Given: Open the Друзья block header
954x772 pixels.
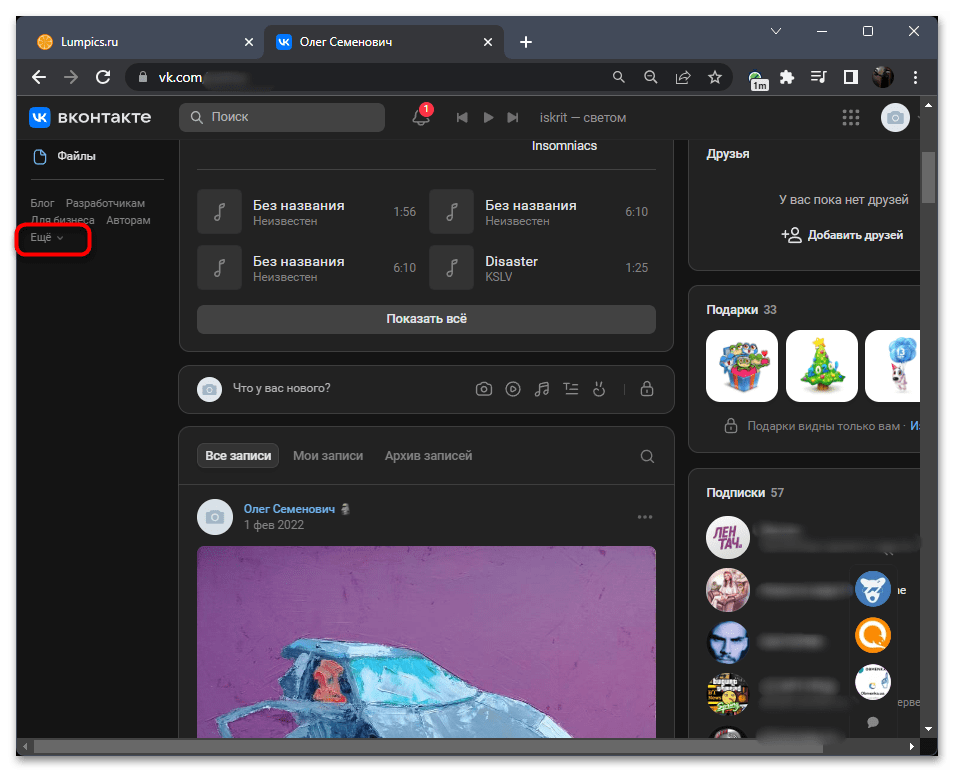Looking at the screenshot, I should pyautogui.click(x=728, y=154).
